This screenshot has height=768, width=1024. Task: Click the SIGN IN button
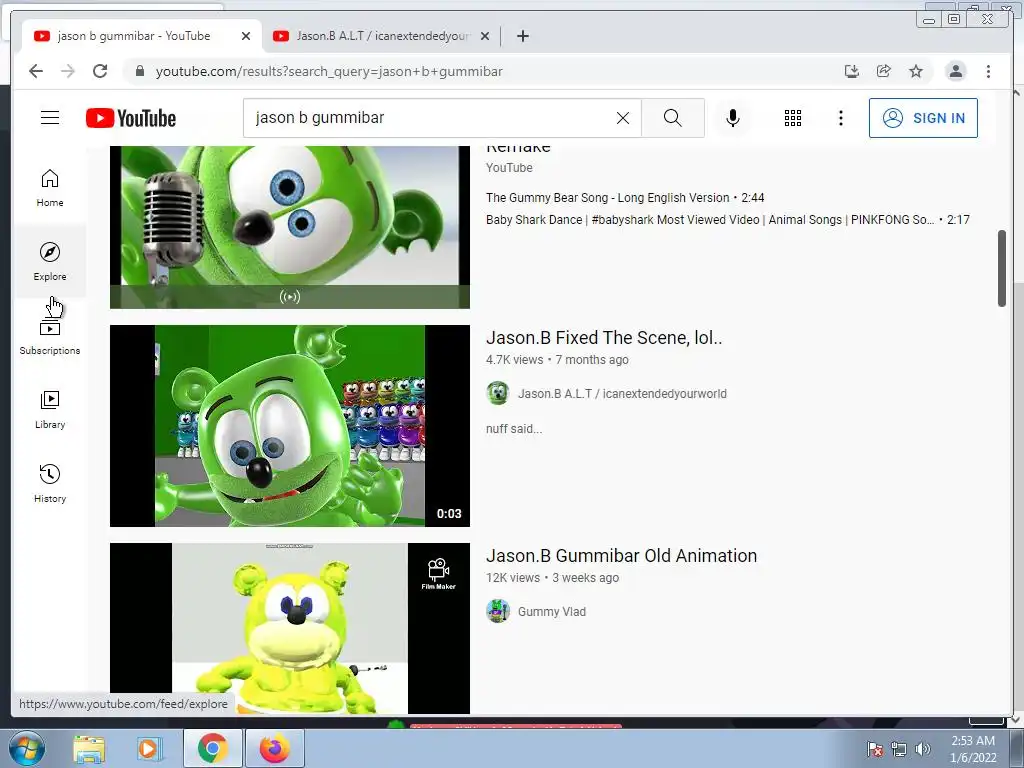[x=923, y=118]
